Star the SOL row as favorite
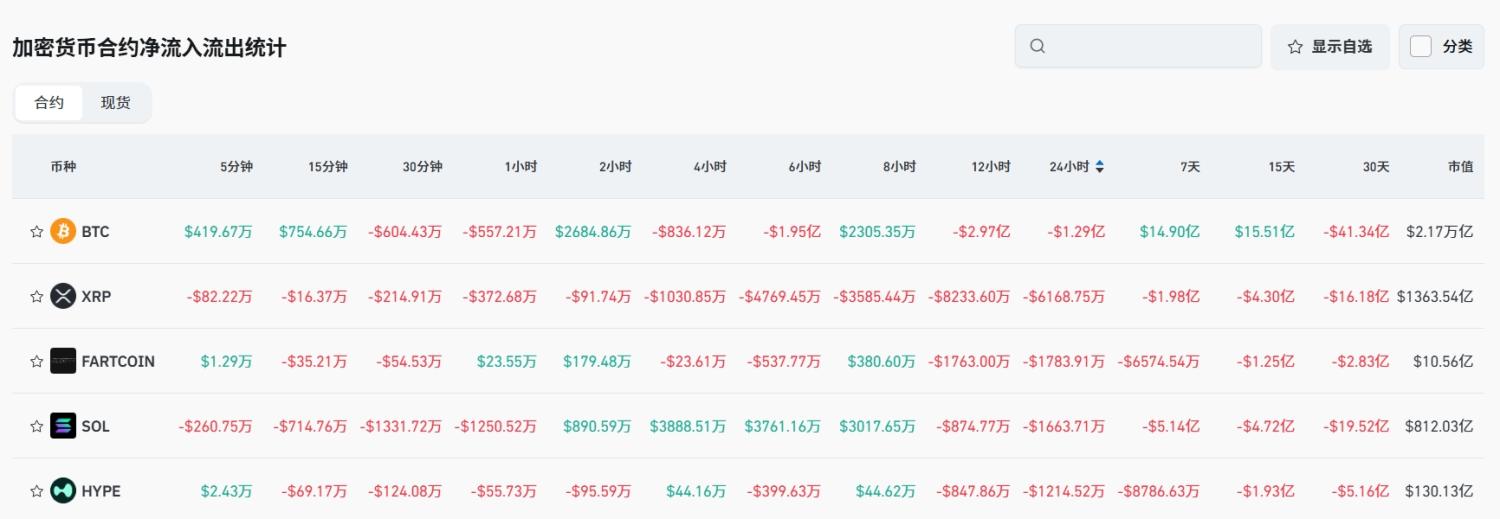The image size is (1500, 519). [x=37, y=426]
